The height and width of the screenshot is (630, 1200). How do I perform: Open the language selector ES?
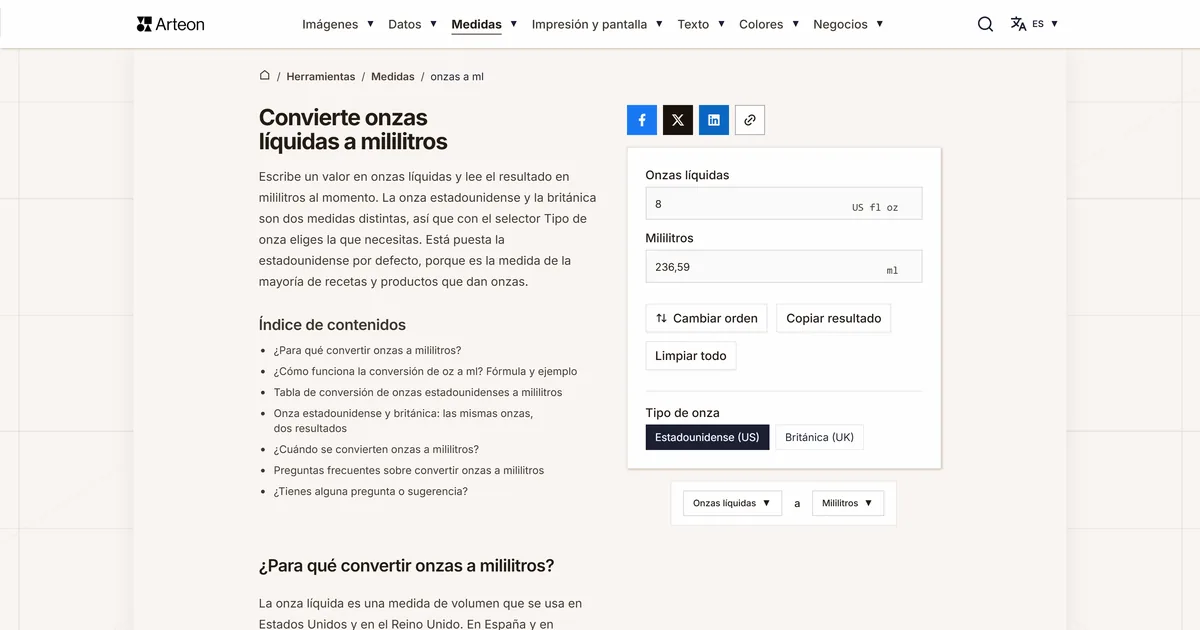pyautogui.click(x=1034, y=24)
